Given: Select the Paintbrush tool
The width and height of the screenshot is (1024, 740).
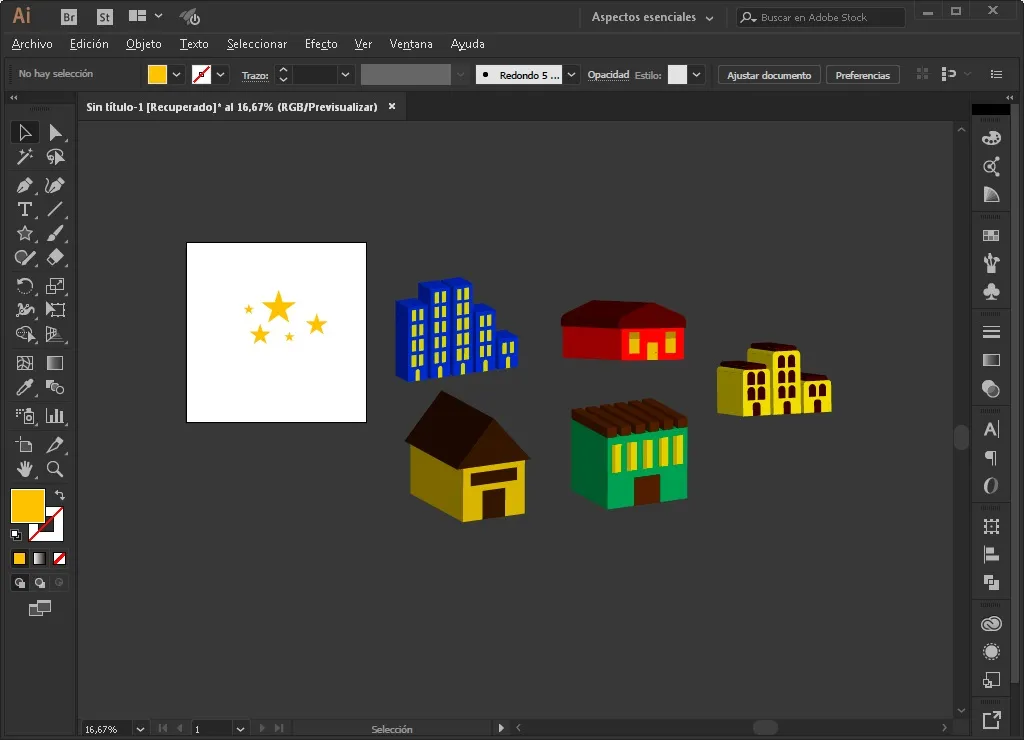Looking at the screenshot, I should [x=56, y=233].
